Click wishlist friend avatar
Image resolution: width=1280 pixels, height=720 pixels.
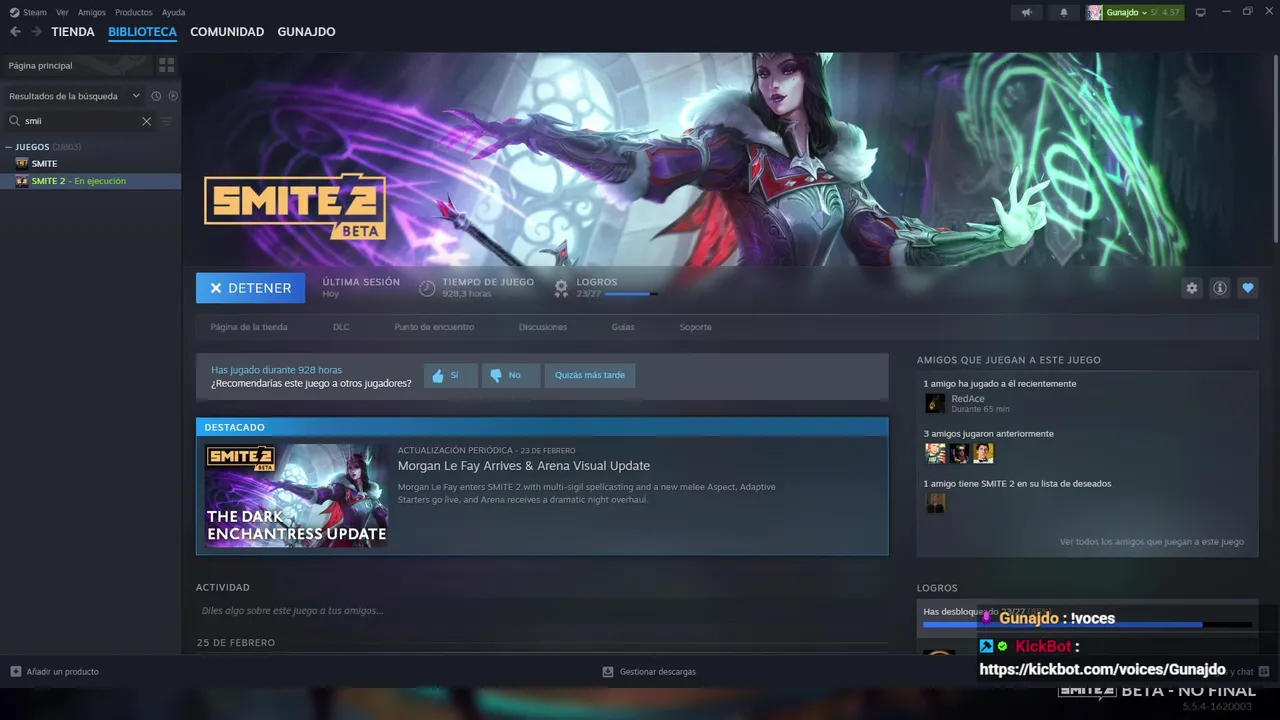pyautogui.click(x=935, y=503)
